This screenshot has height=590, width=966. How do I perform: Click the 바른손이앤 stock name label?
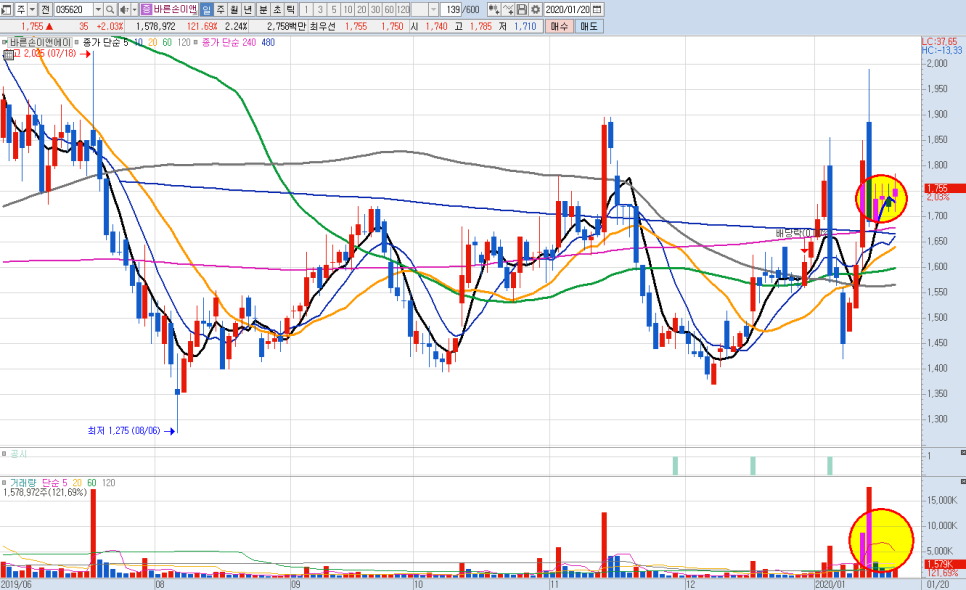pos(175,9)
